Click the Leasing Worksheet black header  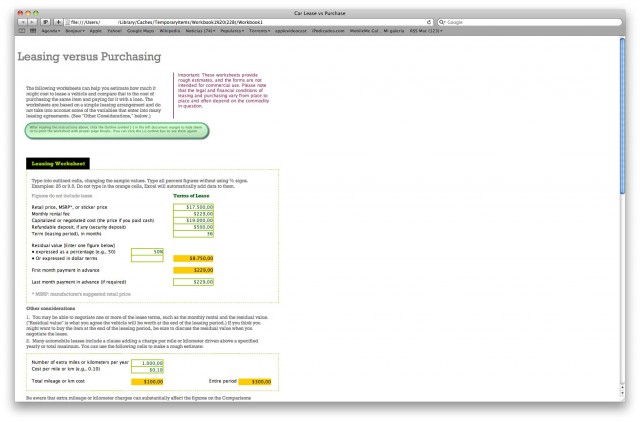click(58, 164)
